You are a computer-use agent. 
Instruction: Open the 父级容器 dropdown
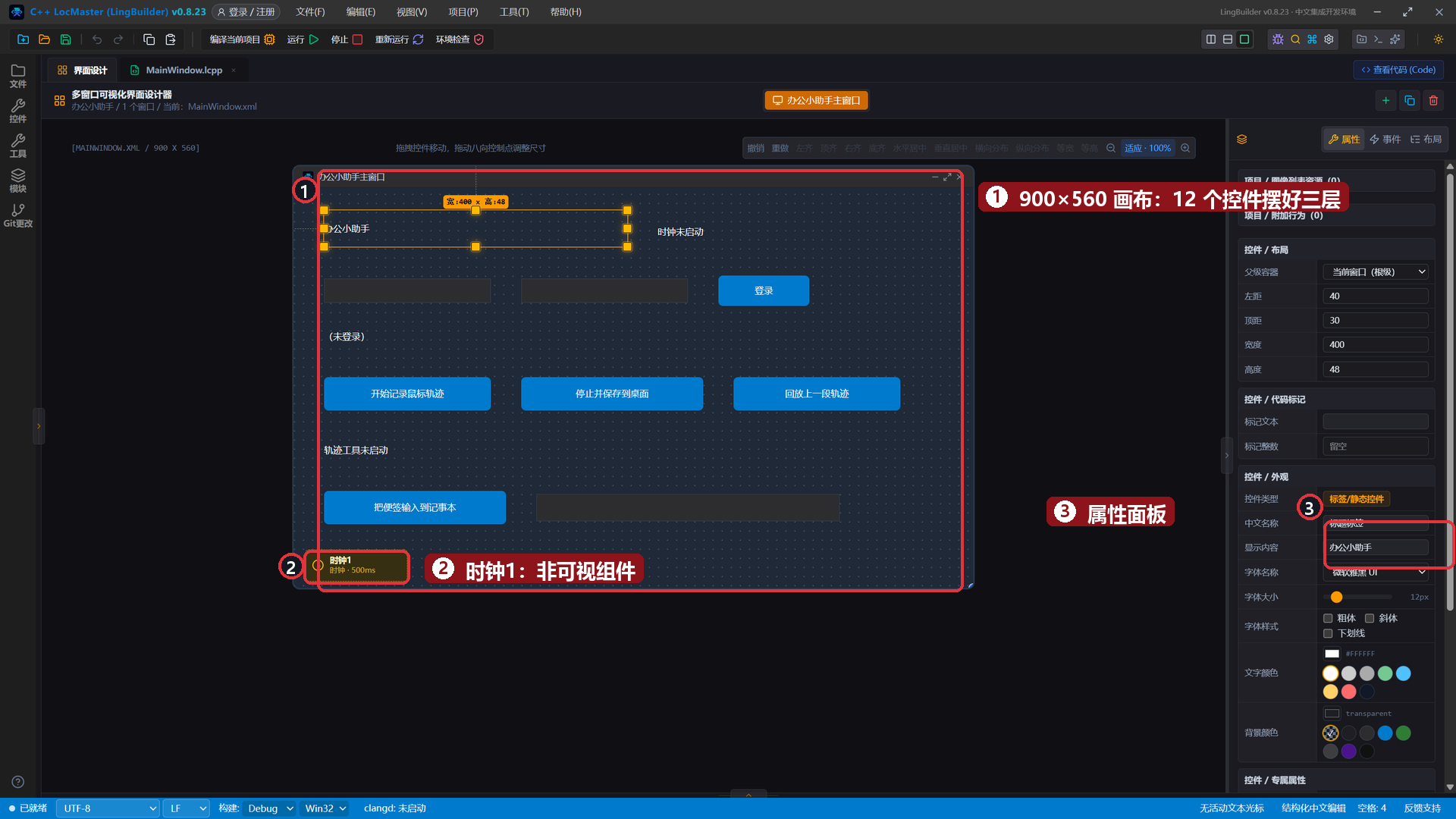click(x=1376, y=271)
